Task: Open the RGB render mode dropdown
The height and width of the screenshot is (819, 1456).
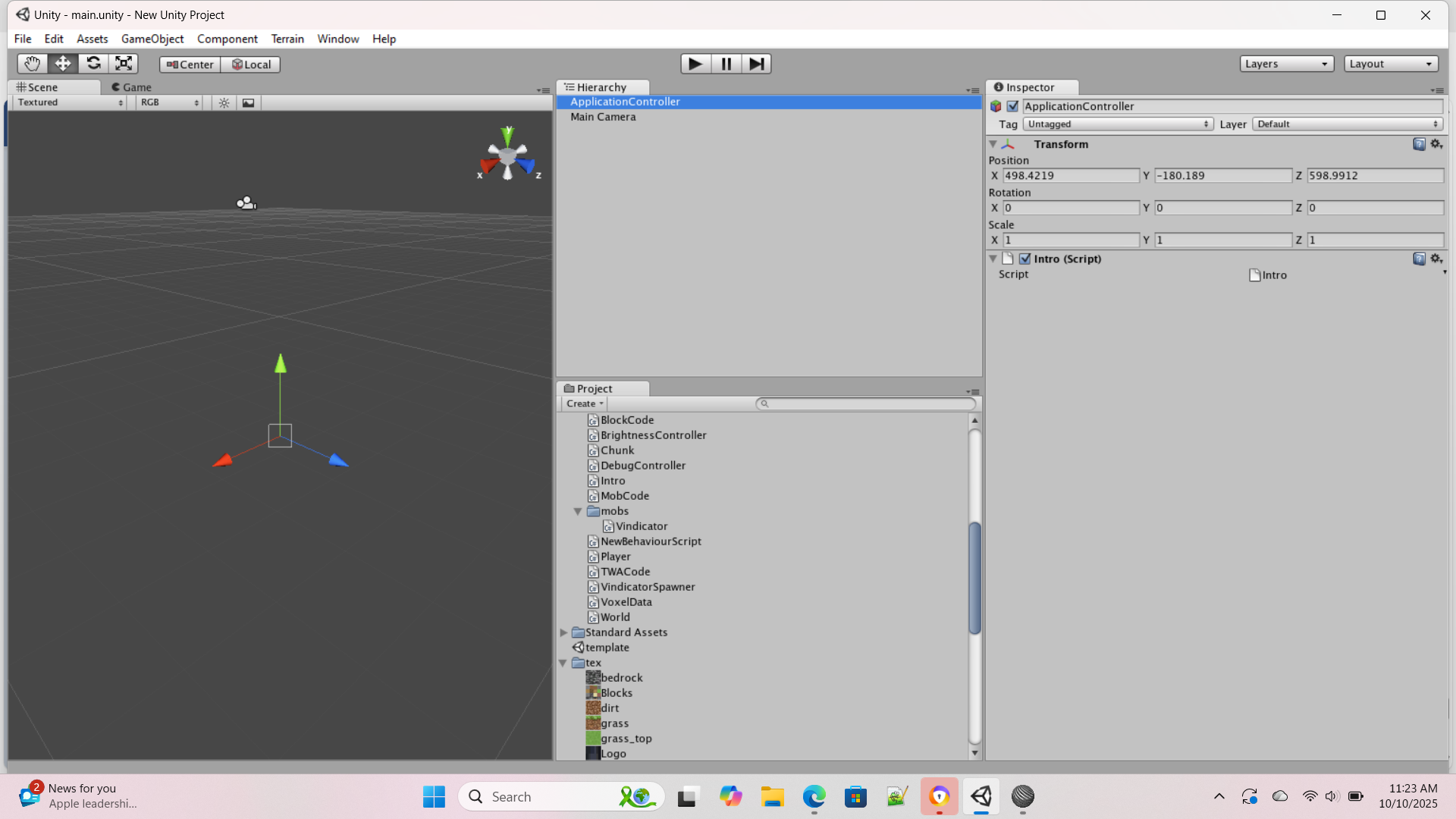Action: pos(169,102)
